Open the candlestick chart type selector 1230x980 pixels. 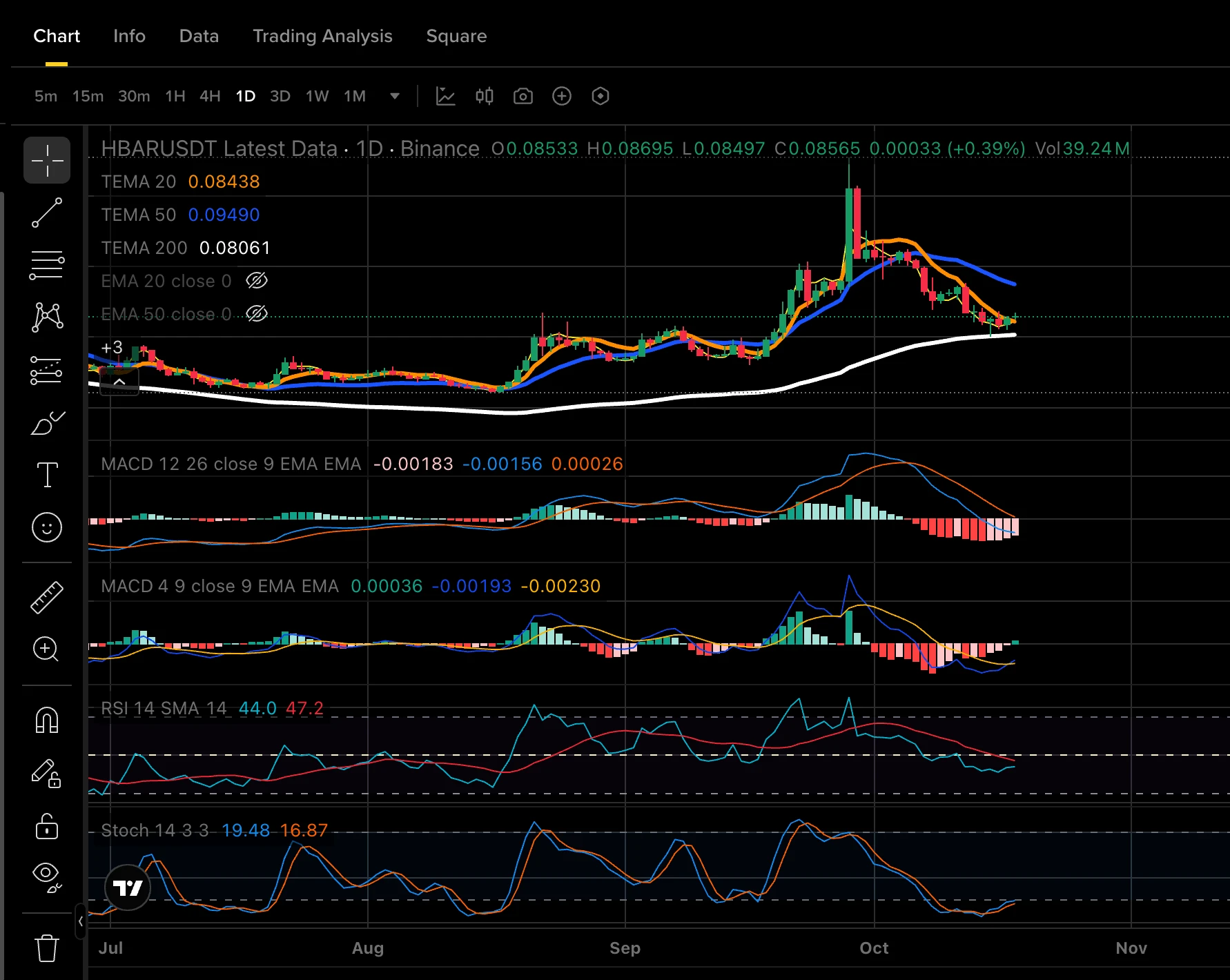coord(485,96)
